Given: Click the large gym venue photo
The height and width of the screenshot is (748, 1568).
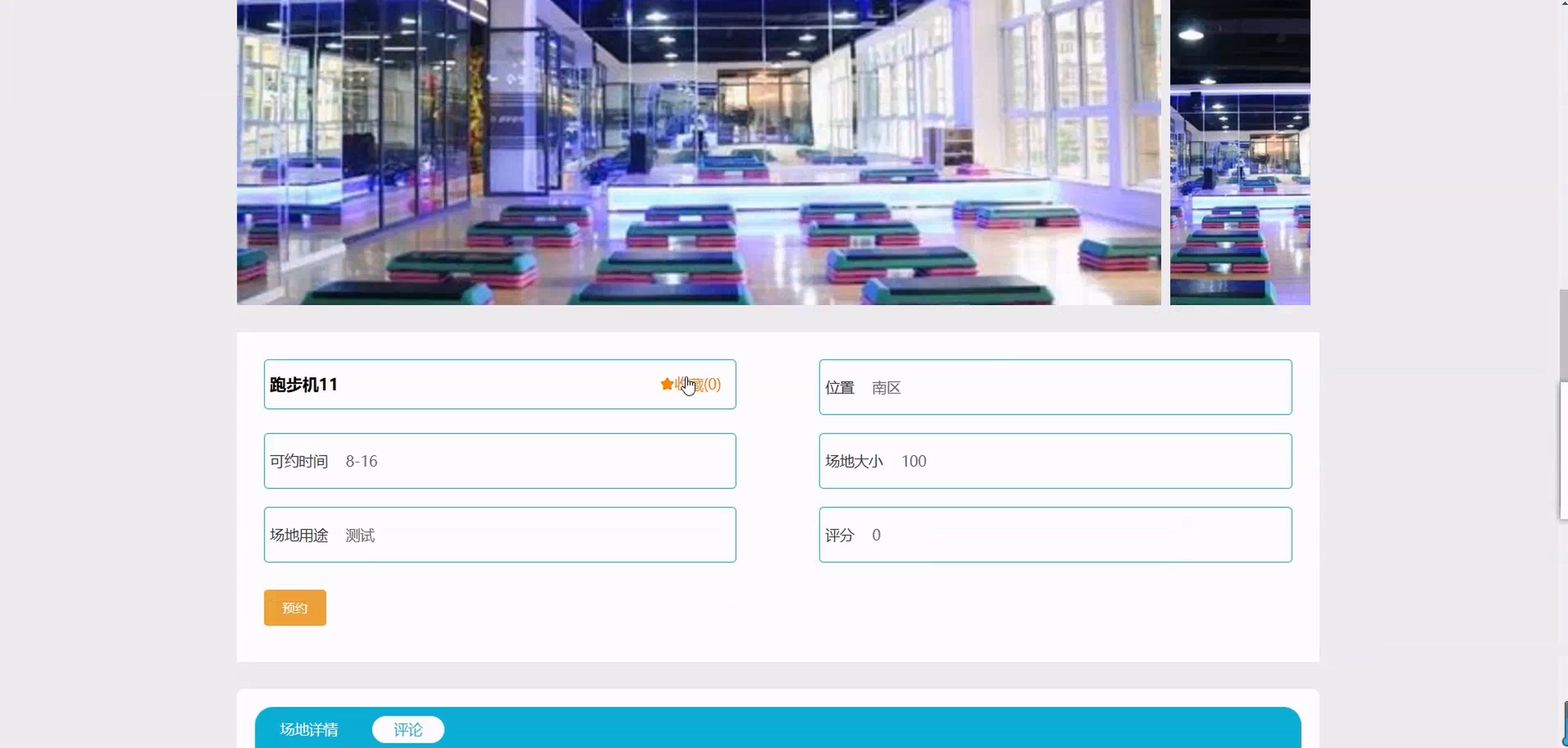Looking at the screenshot, I should (x=698, y=152).
